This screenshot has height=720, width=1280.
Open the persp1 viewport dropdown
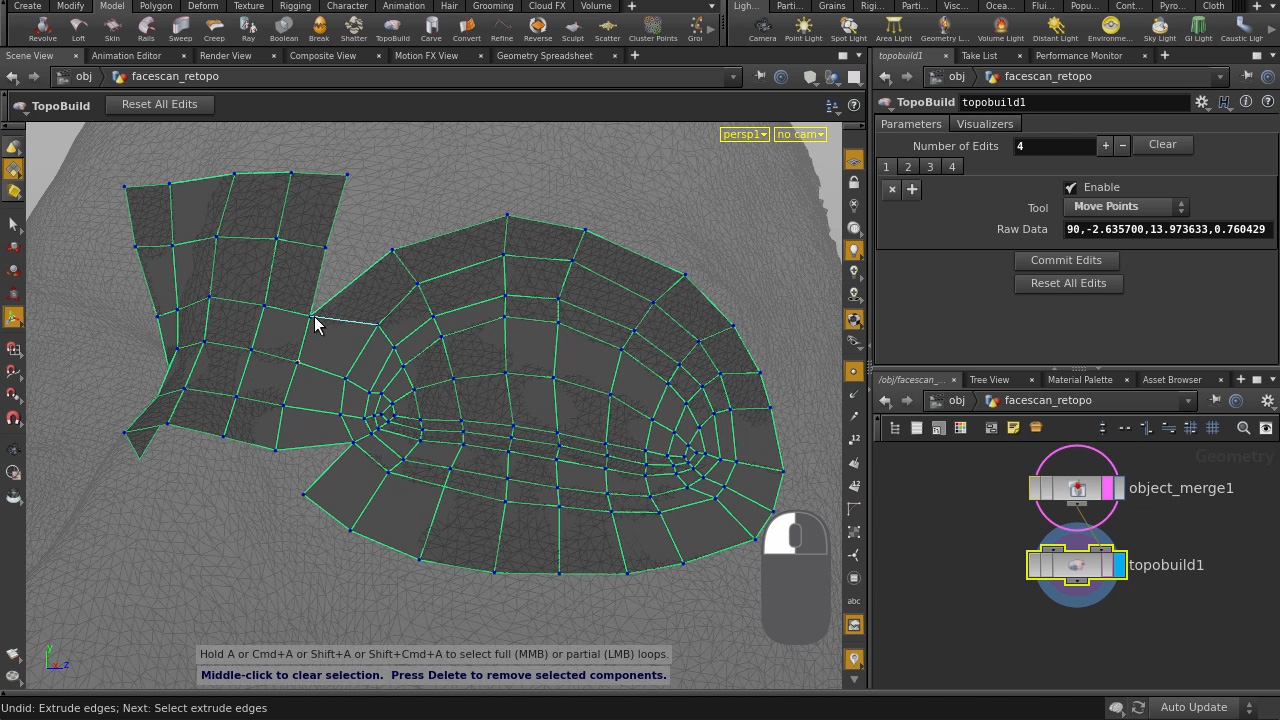pyautogui.click(x=744, y=133)
